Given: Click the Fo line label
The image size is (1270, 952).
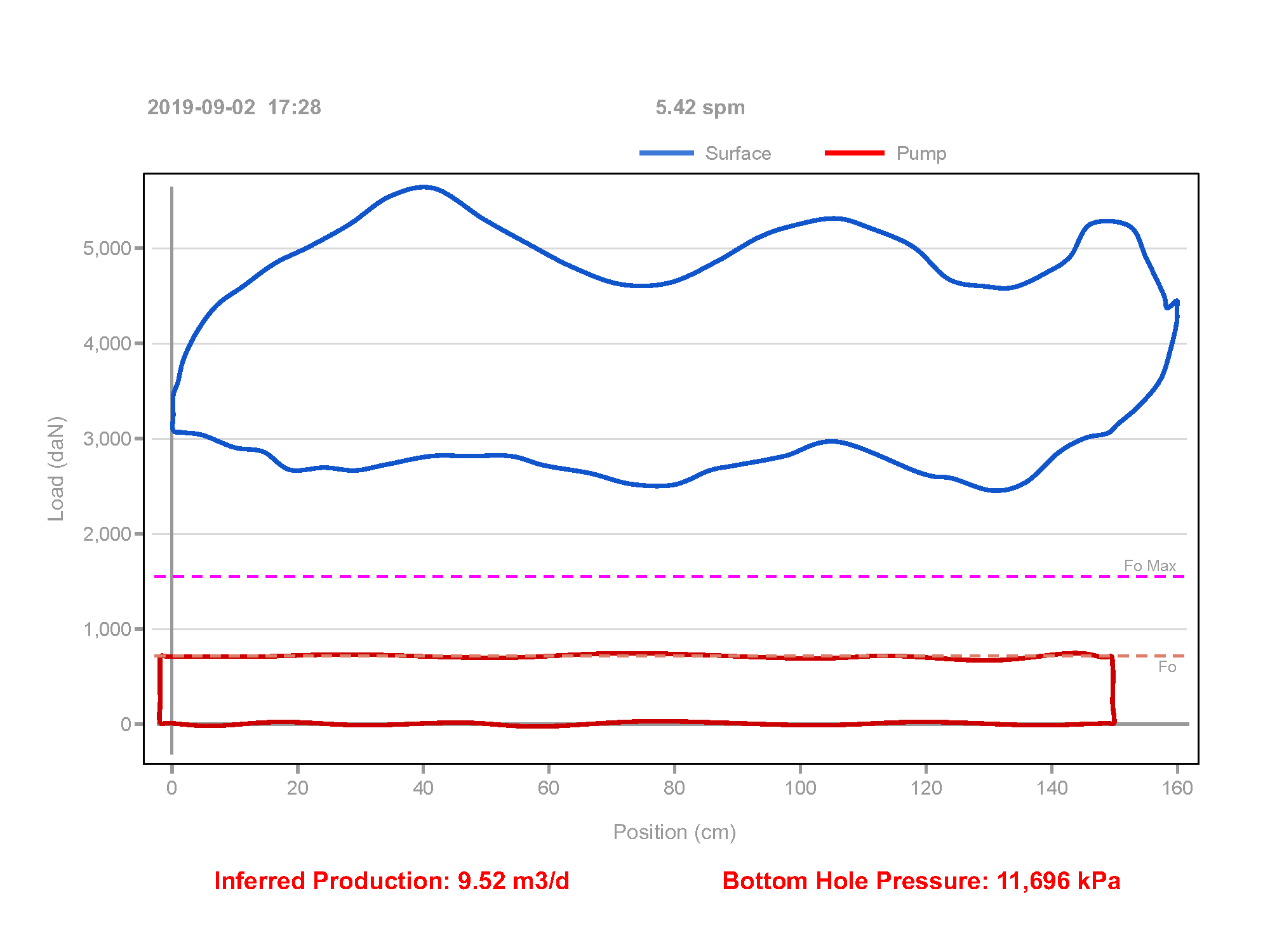Looking at the screenshot, I should pos(1166,667).
